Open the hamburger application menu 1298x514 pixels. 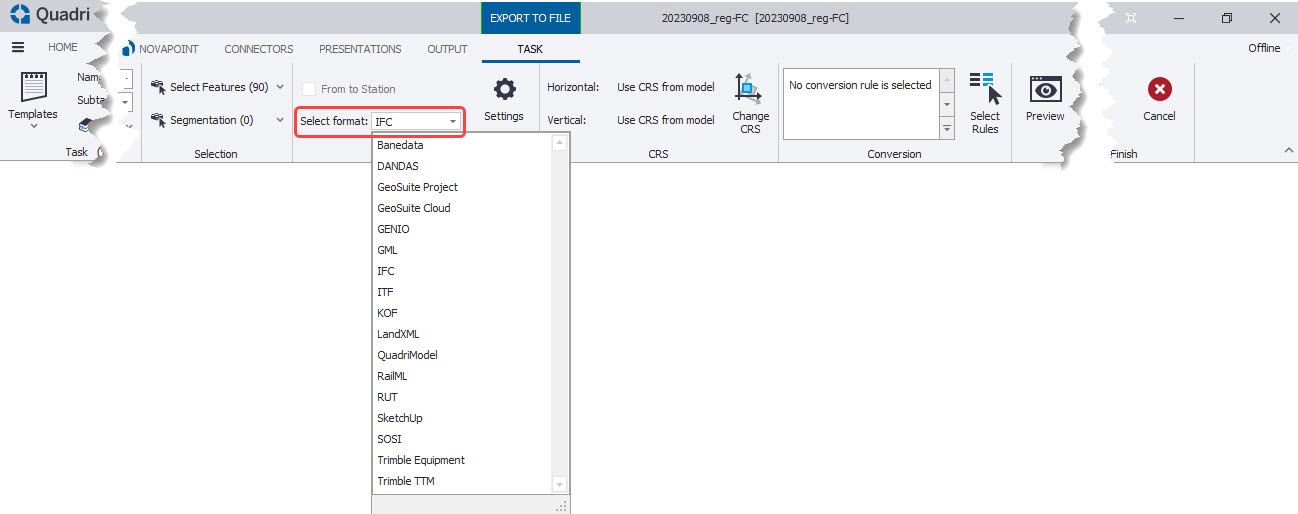pyautogui.click(x=18, y=47)
